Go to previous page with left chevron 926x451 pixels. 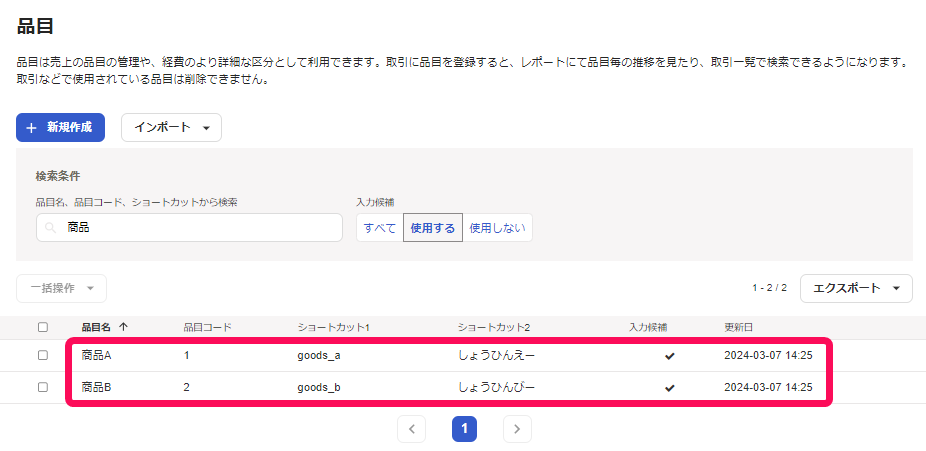(412, 429)
